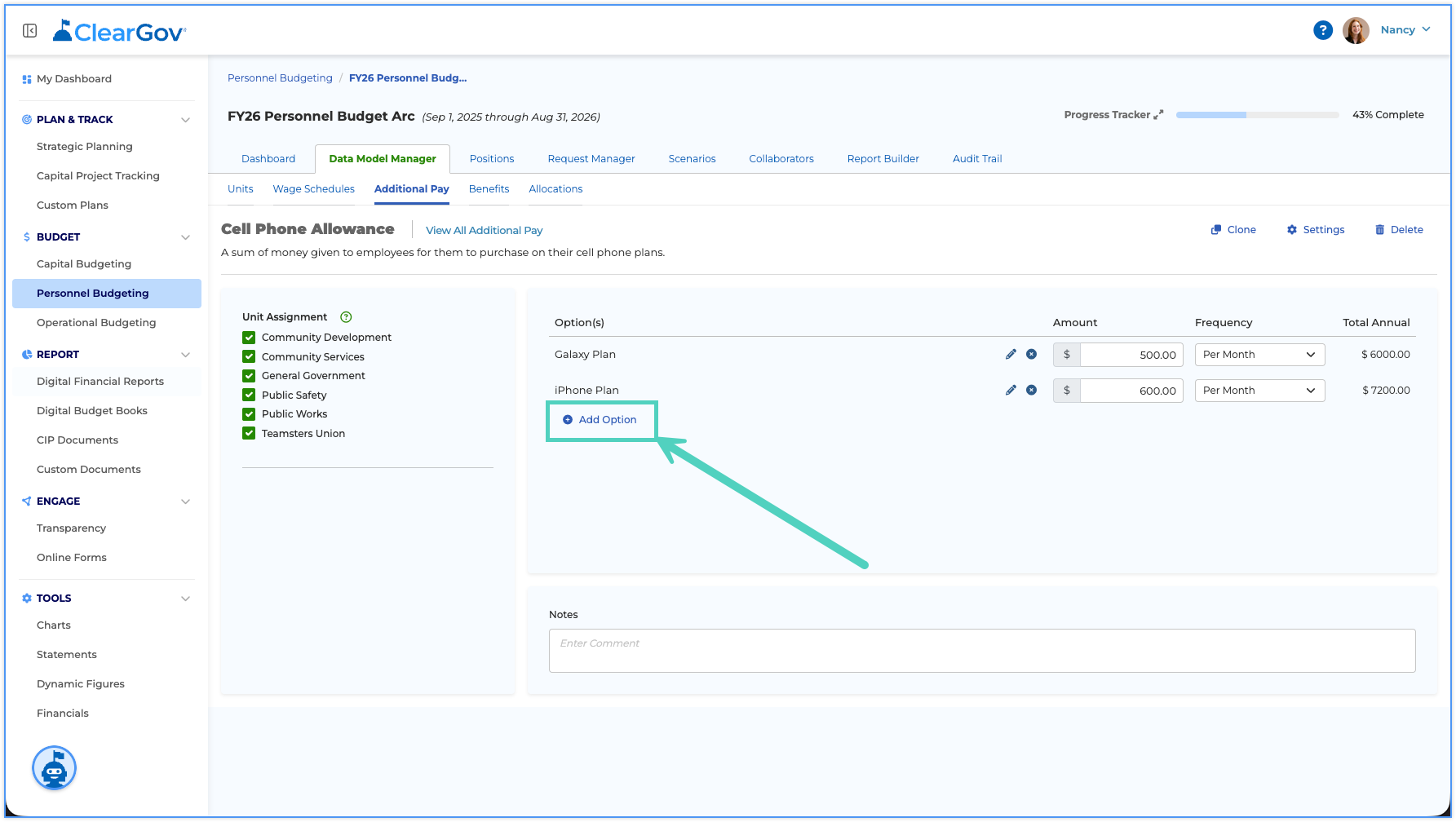
Task: Click the Budget dollar sign icon
Action: [x=27, y=236]
